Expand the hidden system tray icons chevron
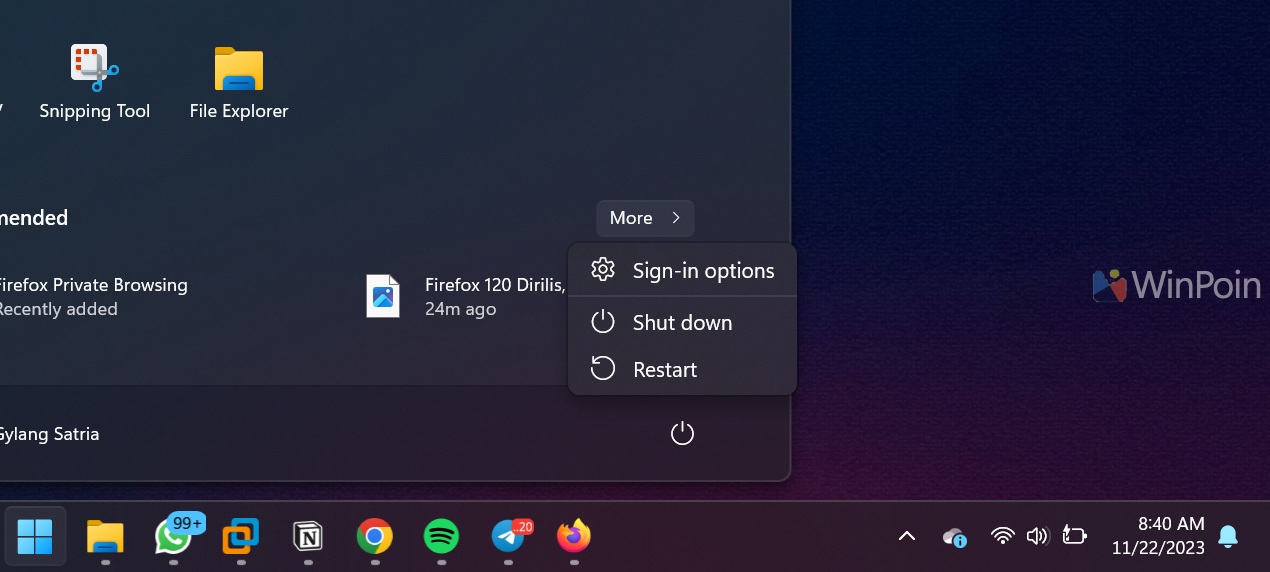Screen dimensions: 1270x572 tap(907, 537)
